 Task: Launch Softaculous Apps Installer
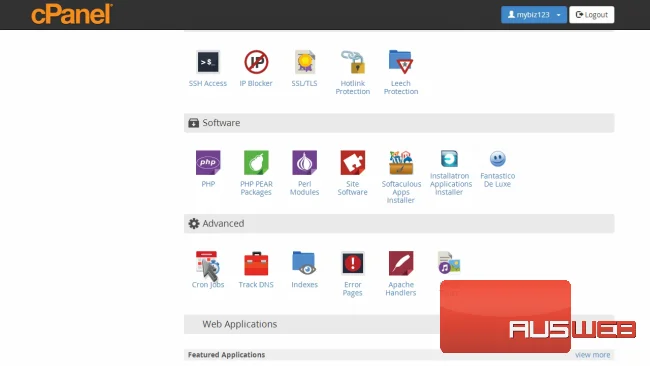(401, 162)
